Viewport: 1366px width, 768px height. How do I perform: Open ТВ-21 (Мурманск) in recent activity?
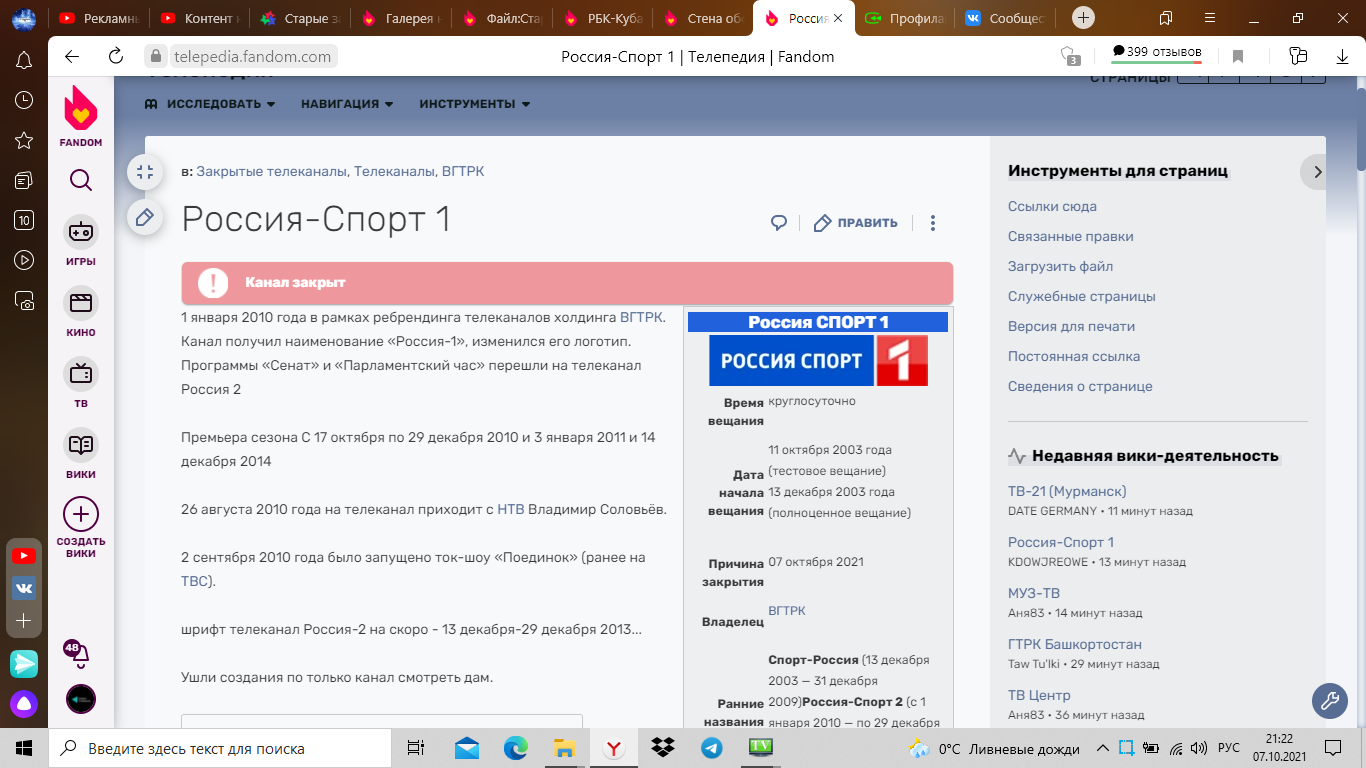(x=1067, y=491)
